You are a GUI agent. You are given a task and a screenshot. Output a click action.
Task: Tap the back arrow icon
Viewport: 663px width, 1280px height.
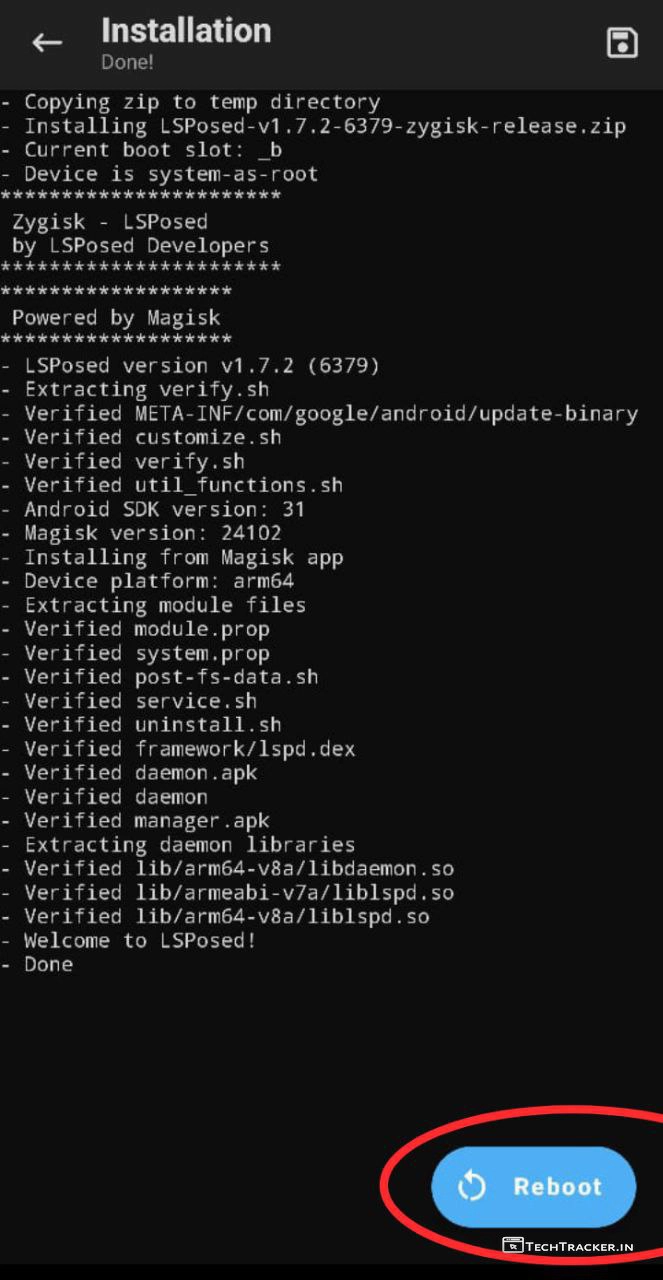[47, 42]
